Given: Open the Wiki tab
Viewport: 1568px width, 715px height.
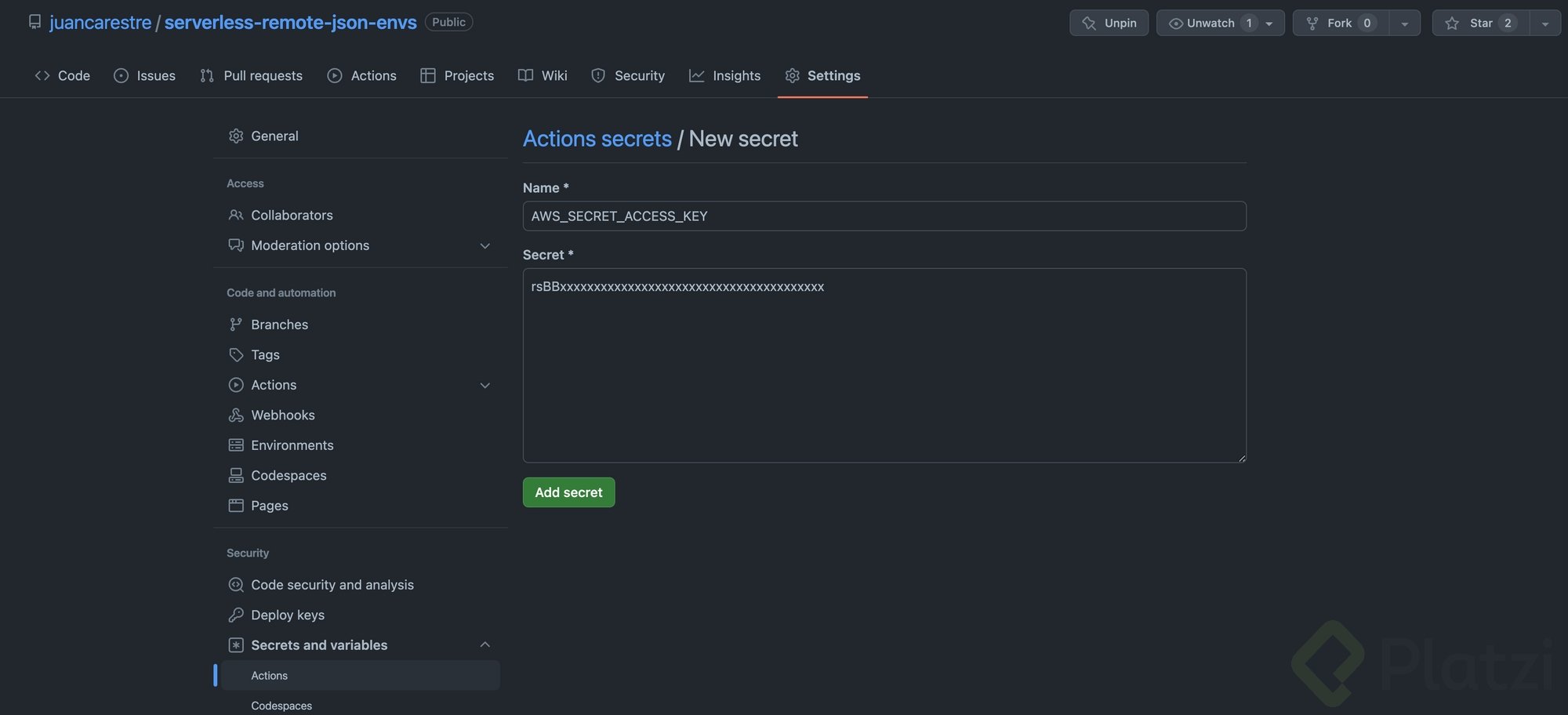Looking at the screenshot, I should tap(543, 75).
